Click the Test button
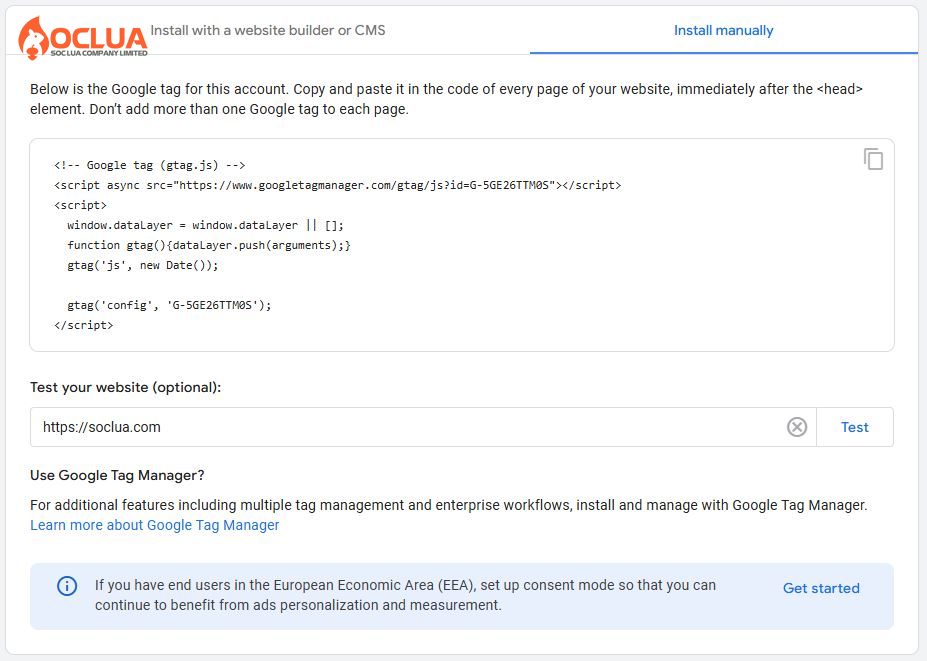The width and height of the screenshot is (927, 661). 855,427
